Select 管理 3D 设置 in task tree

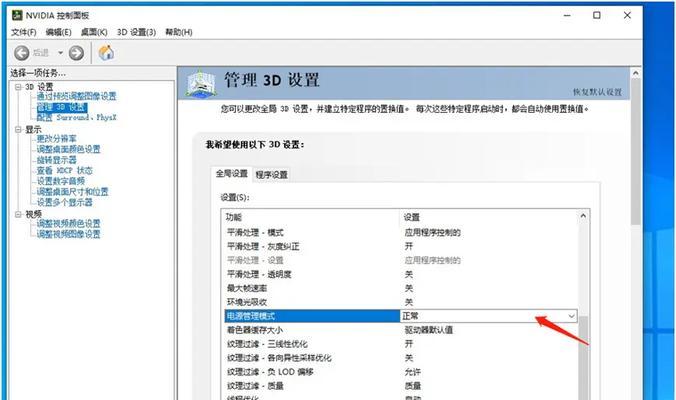coord(62,107)
